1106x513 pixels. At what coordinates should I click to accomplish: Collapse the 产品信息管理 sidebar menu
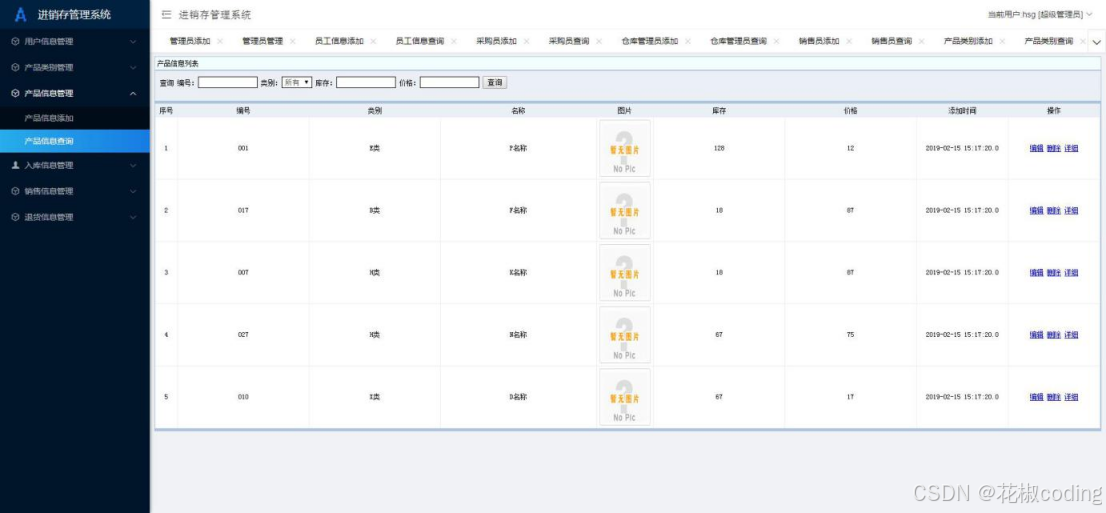coord(133,93)
